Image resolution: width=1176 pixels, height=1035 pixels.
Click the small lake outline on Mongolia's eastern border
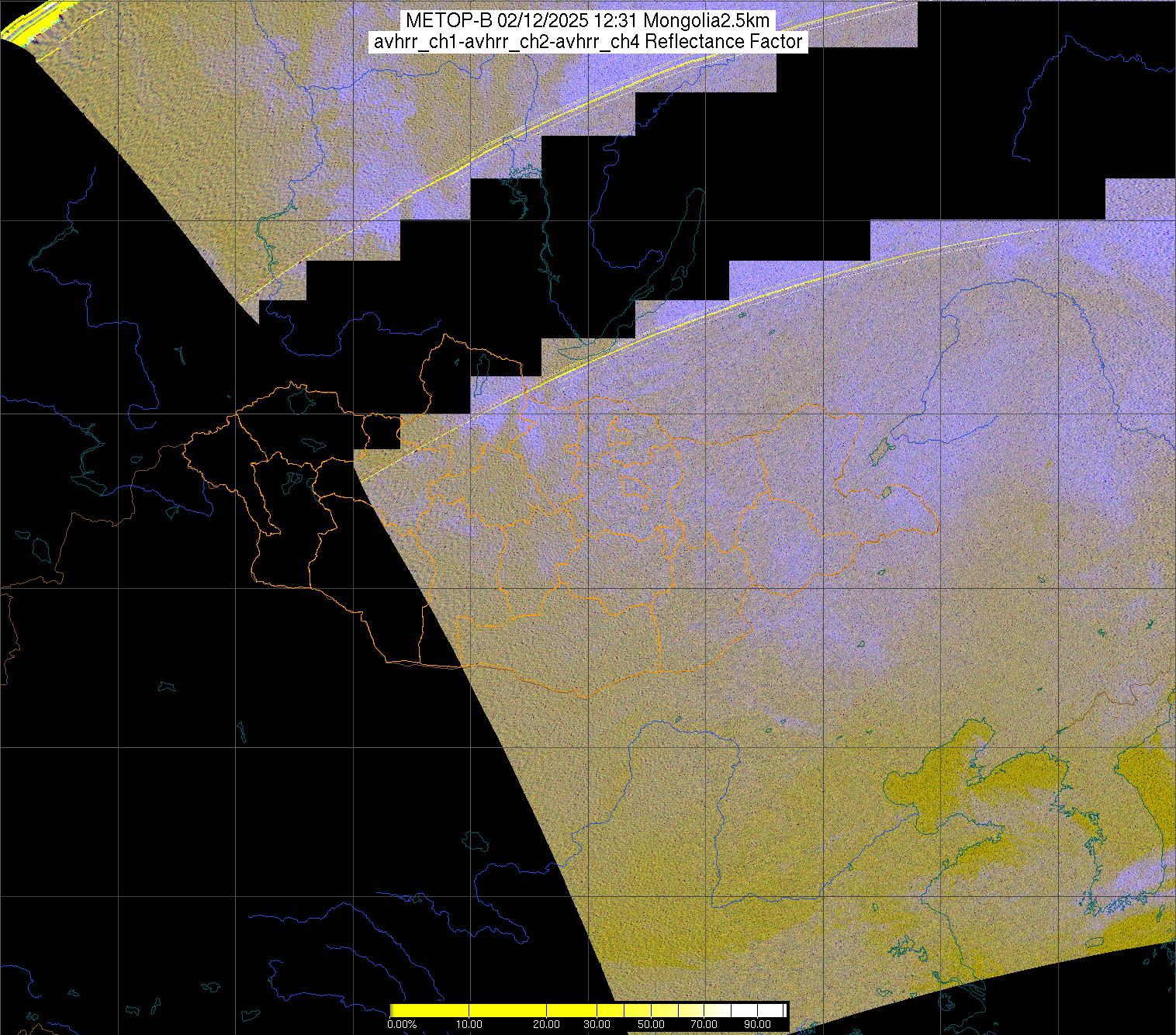tap(878, 450)
